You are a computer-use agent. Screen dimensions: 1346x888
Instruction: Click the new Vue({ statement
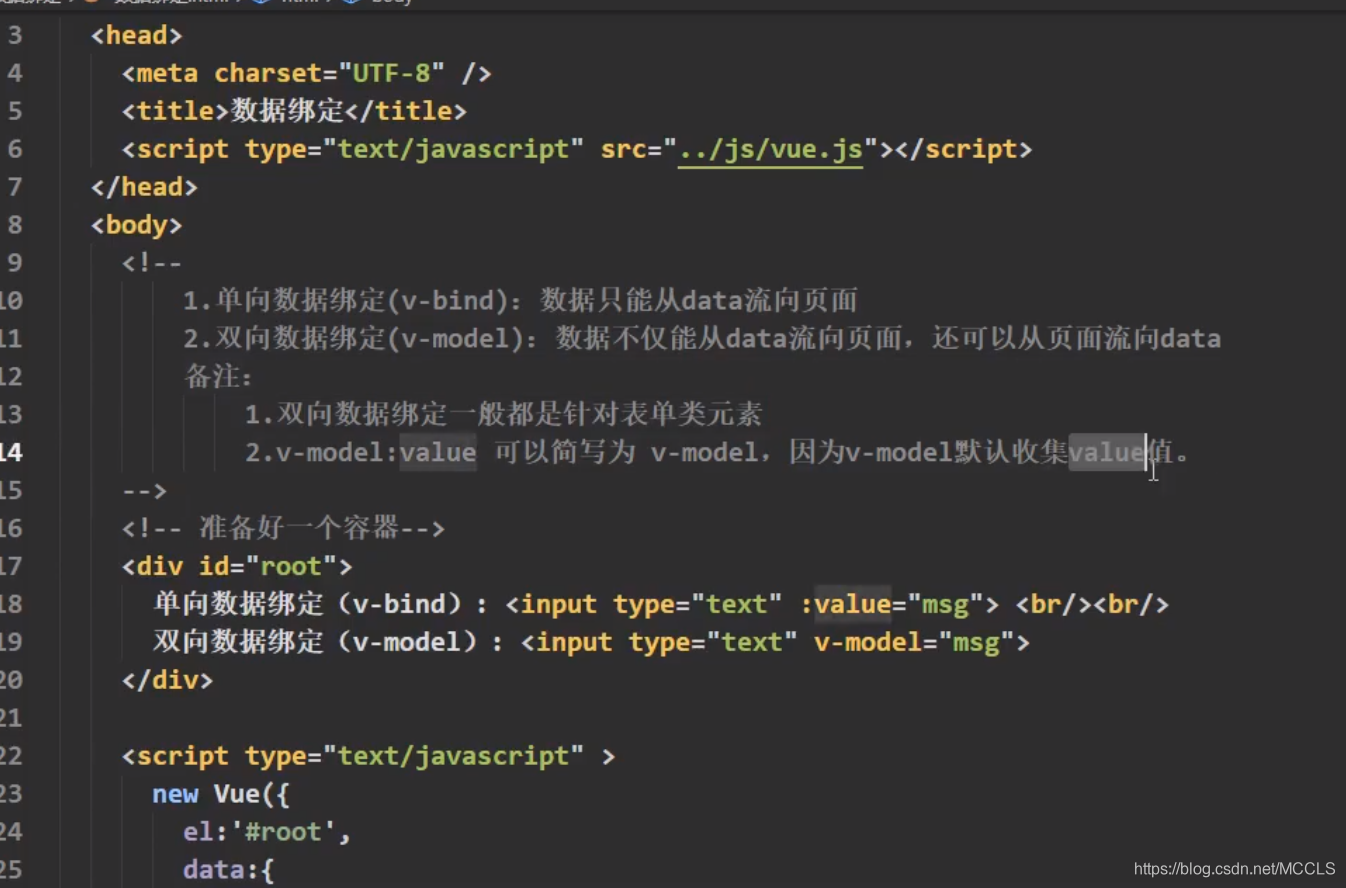point(221,794)
